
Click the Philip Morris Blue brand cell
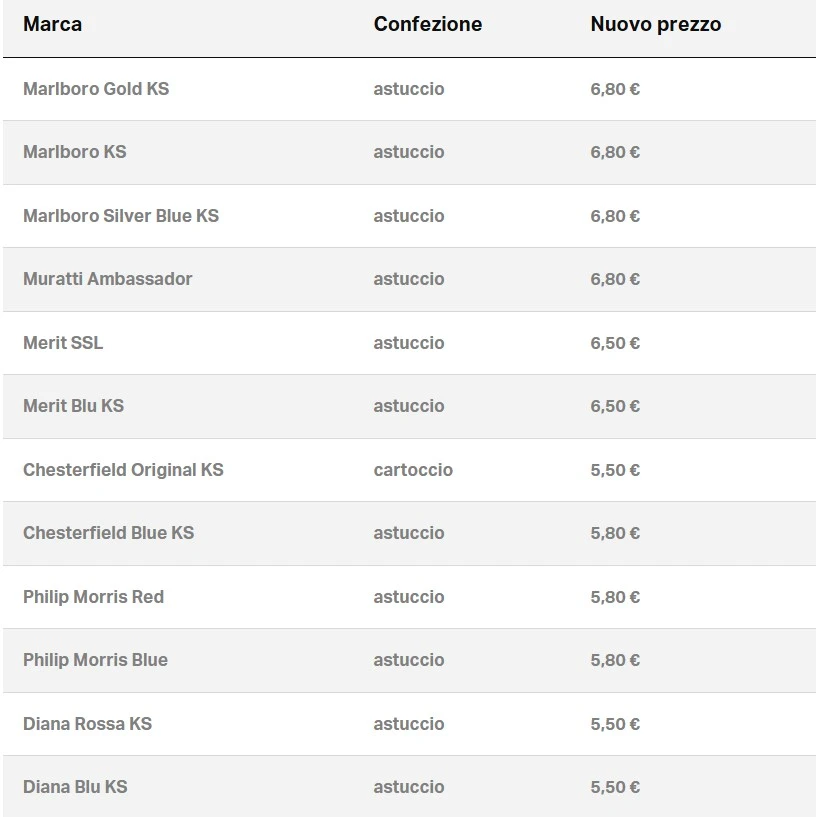pyautogui.click(x=96, y=660)
